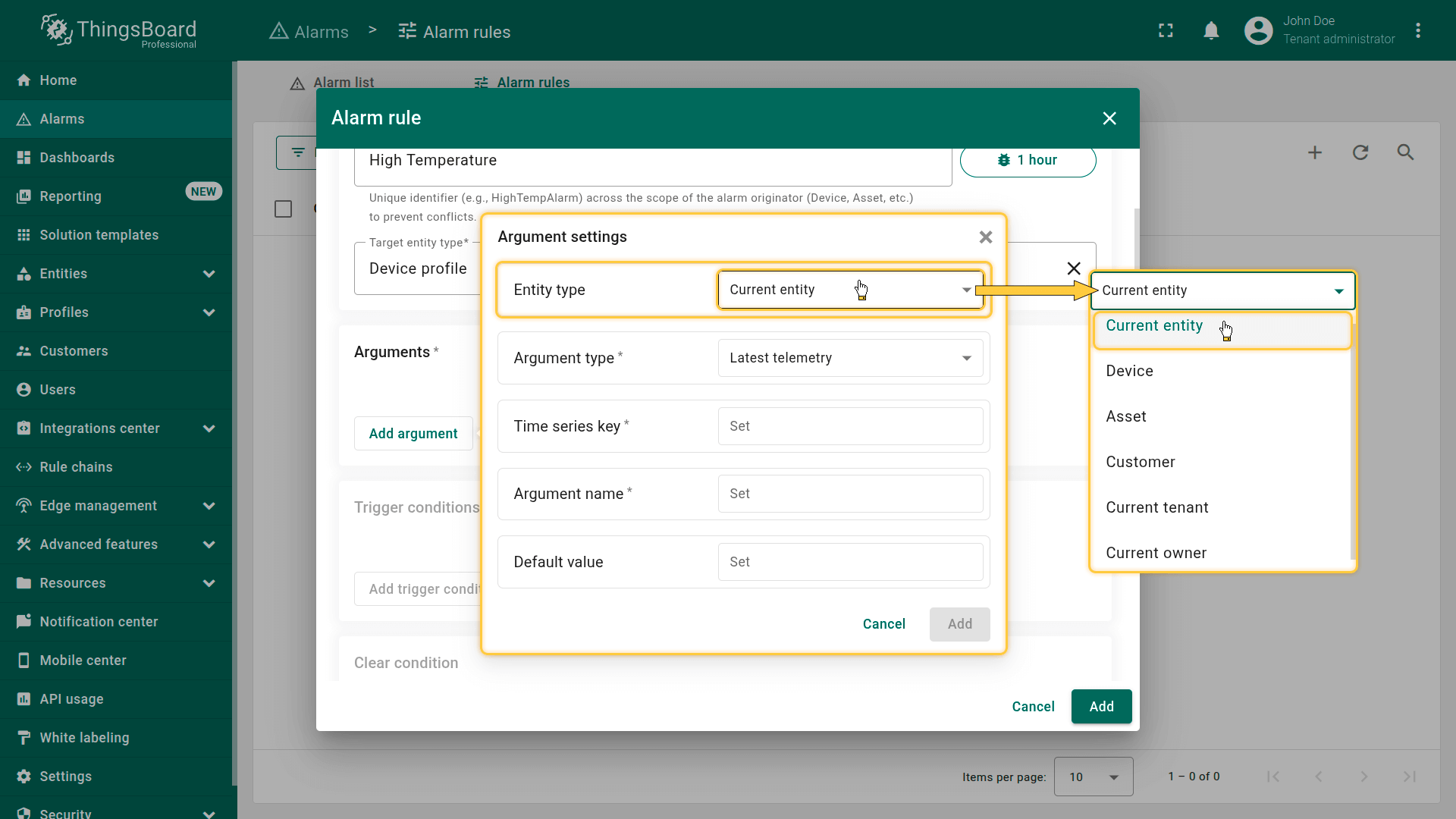Click the Time series key input field

pos(850,426)
